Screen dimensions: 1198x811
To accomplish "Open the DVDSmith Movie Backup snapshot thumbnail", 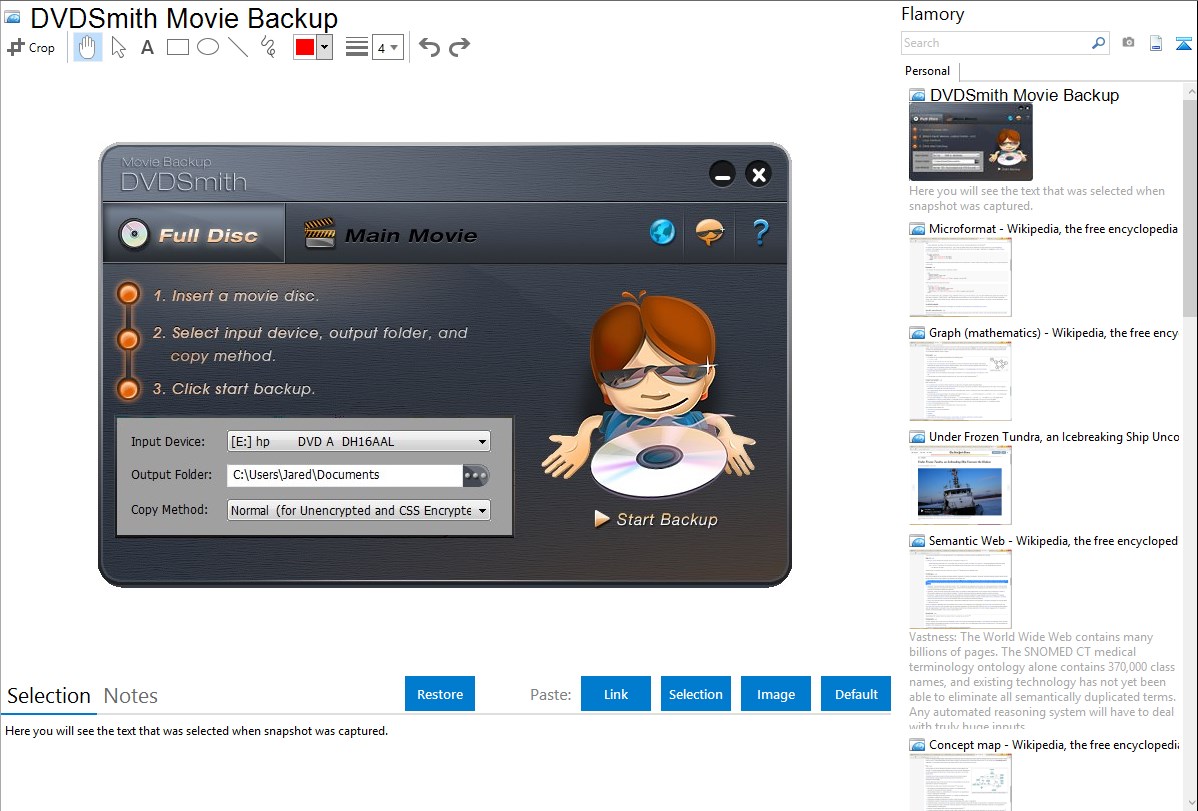I will 971,143.
